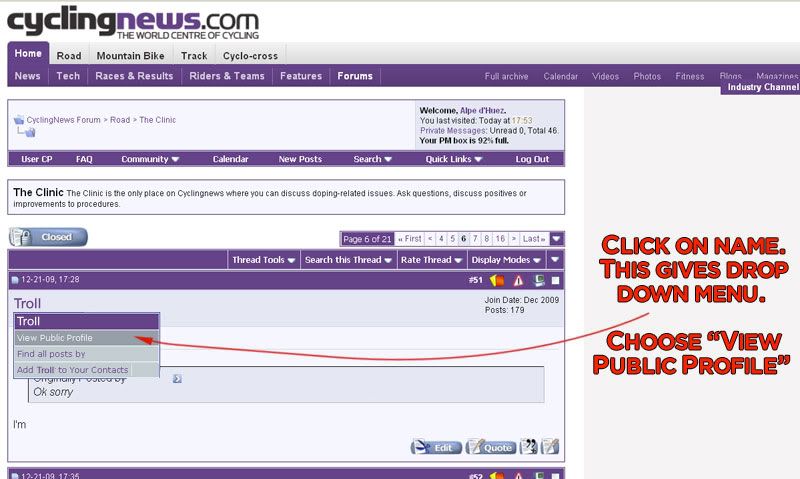This screenshot has width=800, height=479.
Task: Go to page 16 of thread
Action: (x=500, y=239)
